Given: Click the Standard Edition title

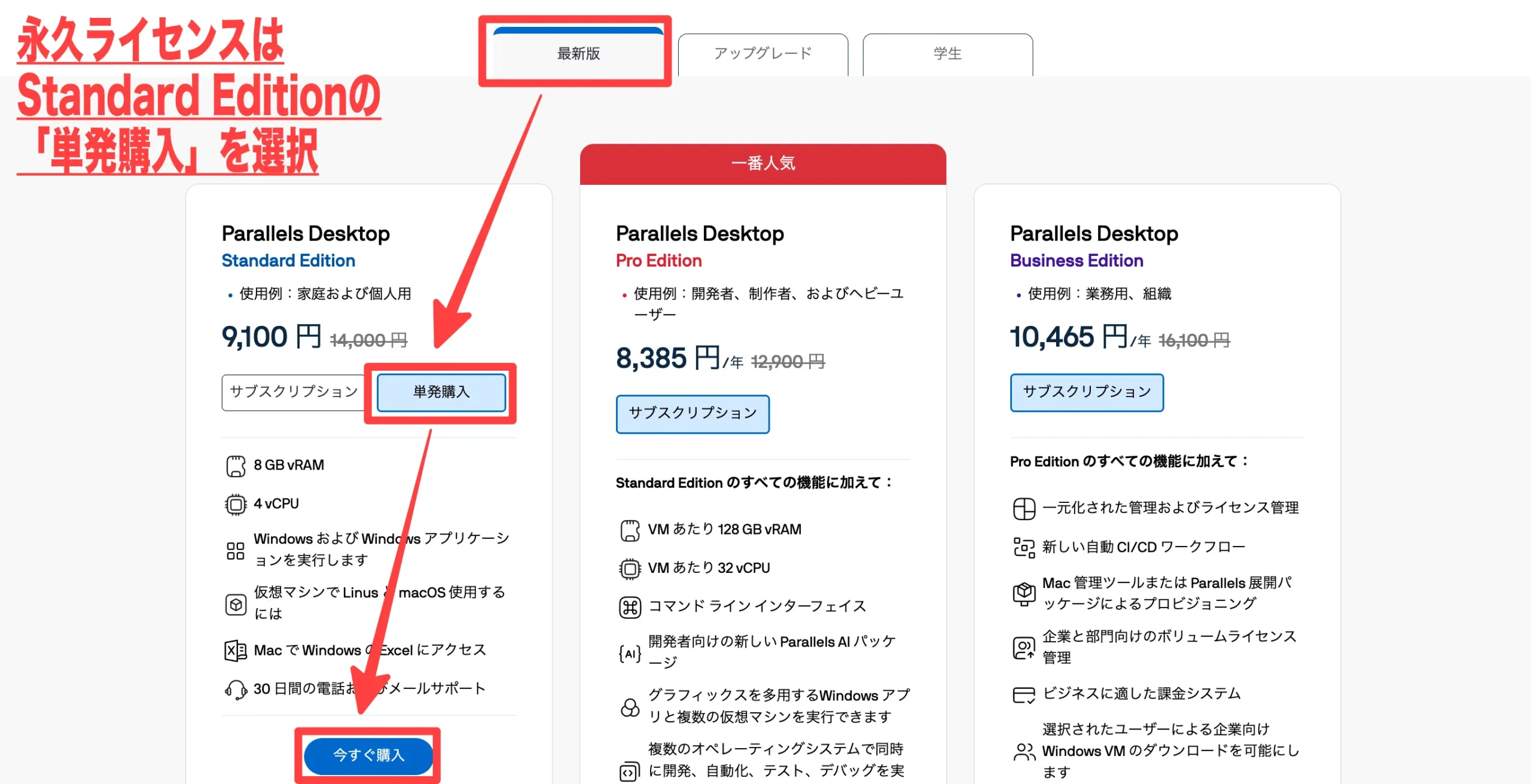Looking at the screenshot, I should 288,261.
